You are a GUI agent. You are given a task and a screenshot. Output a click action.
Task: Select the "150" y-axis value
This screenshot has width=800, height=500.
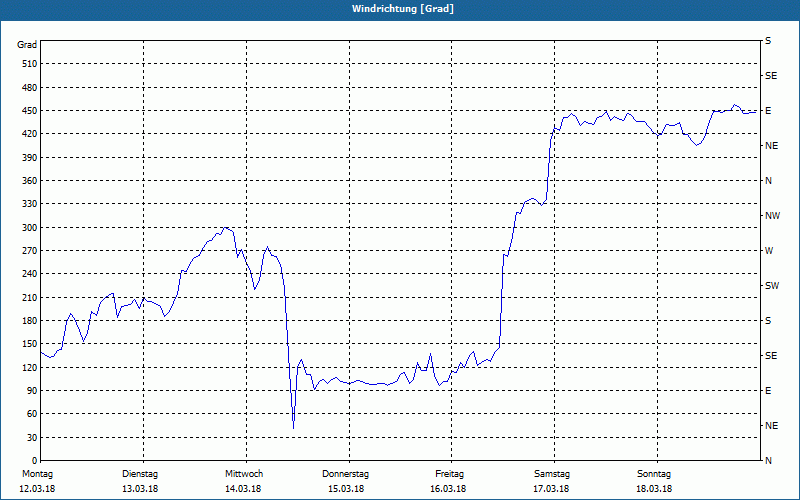pos(30,344)
